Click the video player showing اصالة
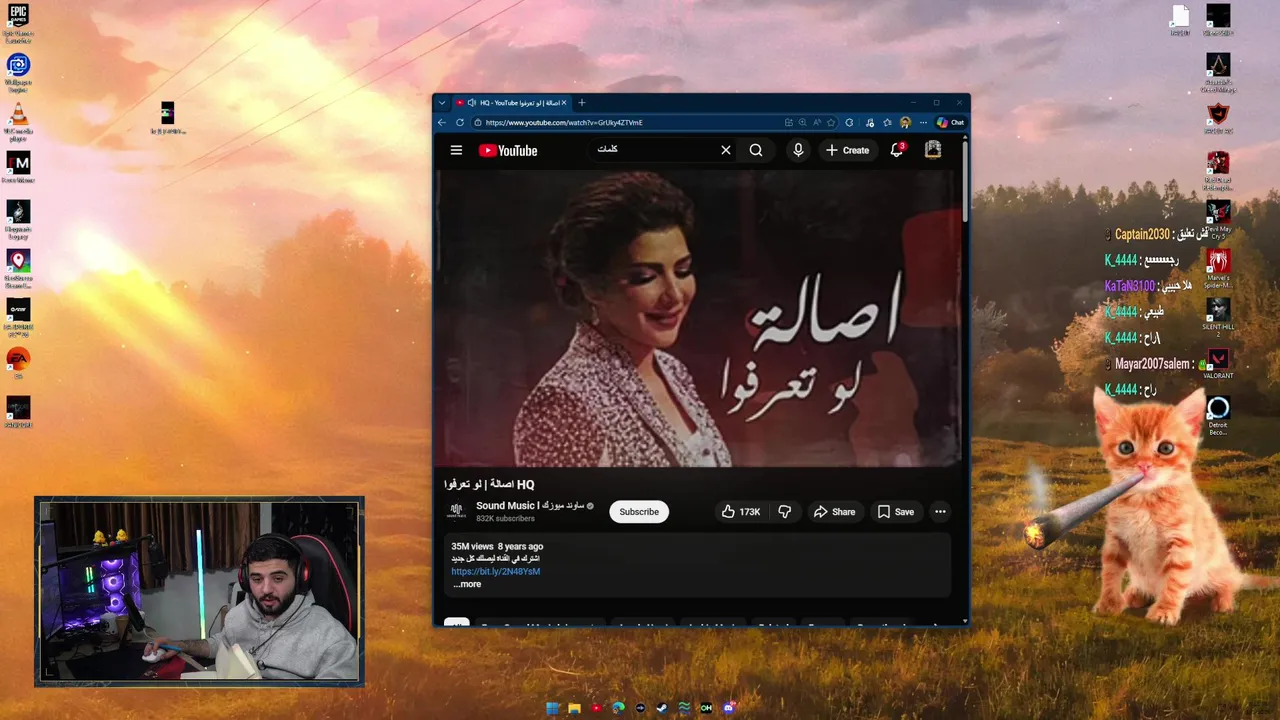The image size is (1280, 720). [x=700, y=318]
